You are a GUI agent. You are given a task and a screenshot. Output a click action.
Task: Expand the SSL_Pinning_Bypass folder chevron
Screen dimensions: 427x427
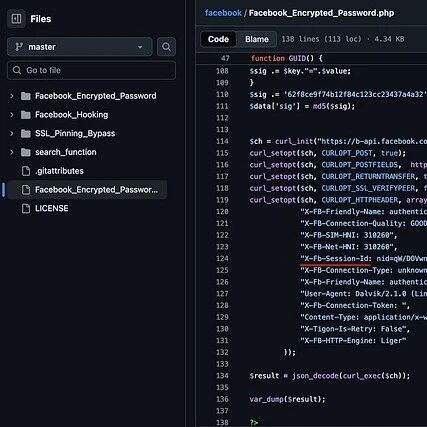pyautogui.click(x=12, y=133)
